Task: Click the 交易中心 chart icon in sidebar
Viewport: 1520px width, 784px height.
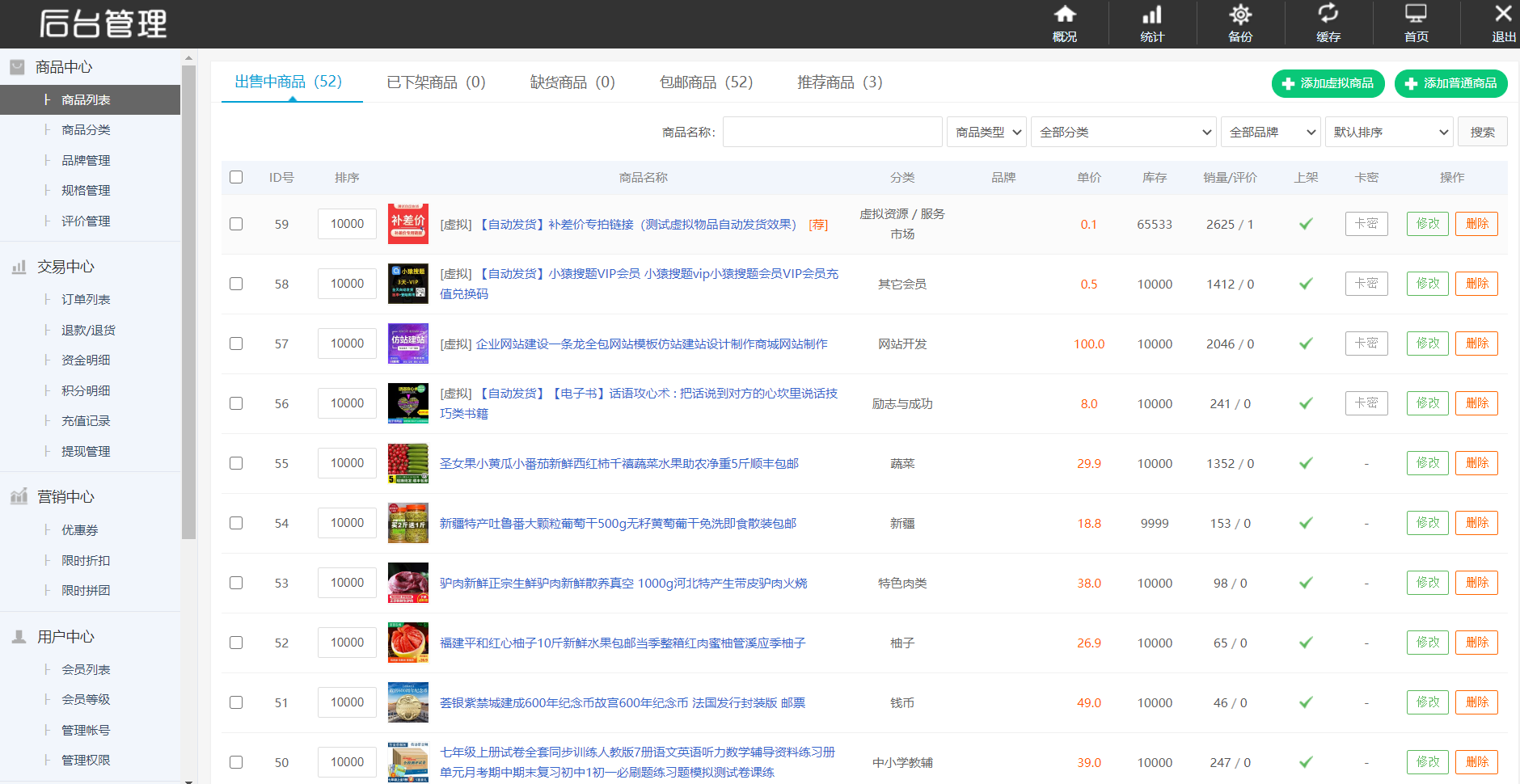Action: pos(19,267)
